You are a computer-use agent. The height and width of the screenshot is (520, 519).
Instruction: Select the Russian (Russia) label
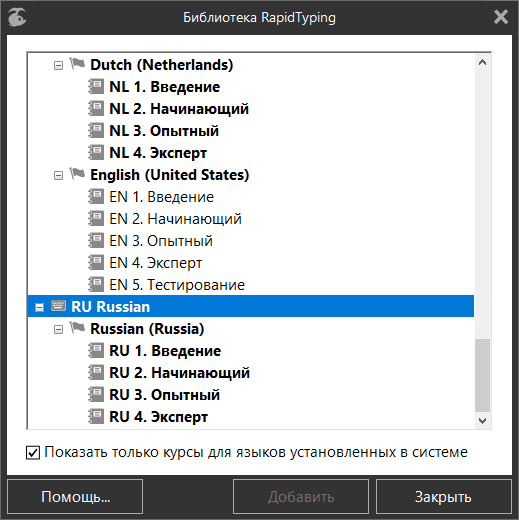(x=147, y=329)
